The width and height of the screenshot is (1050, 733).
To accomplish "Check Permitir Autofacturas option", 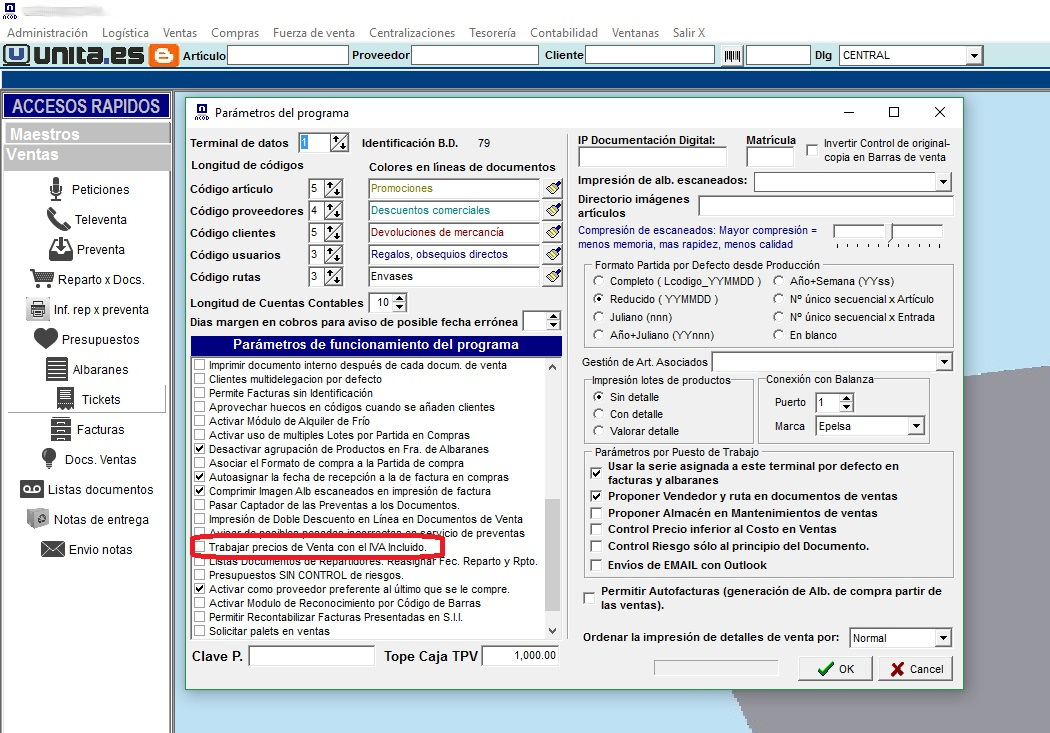I will point(589,598).
